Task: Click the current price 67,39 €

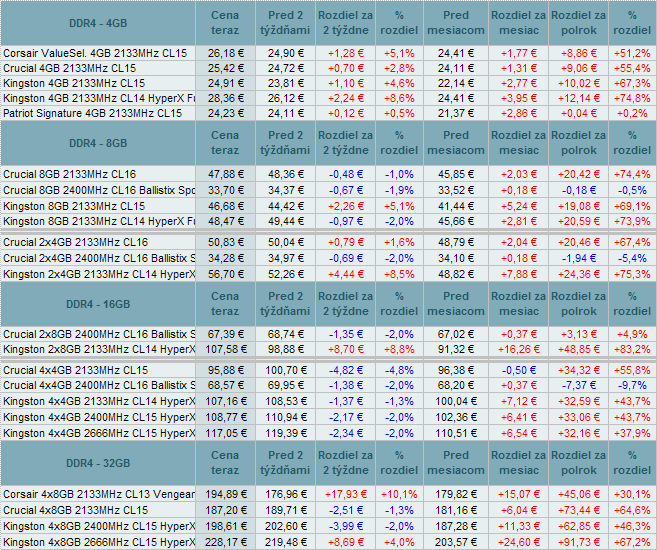Action: [x=226, y=334]
